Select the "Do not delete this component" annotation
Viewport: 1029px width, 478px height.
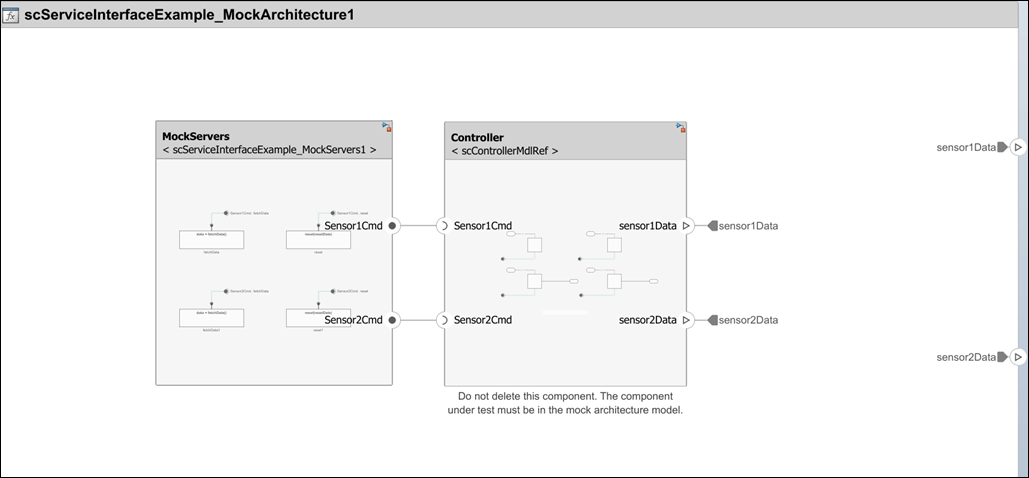coord(565,403)
